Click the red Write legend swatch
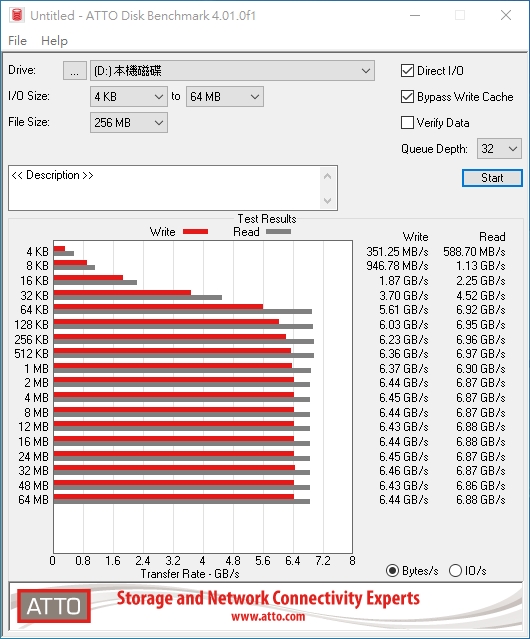530x639 pixels. point(196,231)
